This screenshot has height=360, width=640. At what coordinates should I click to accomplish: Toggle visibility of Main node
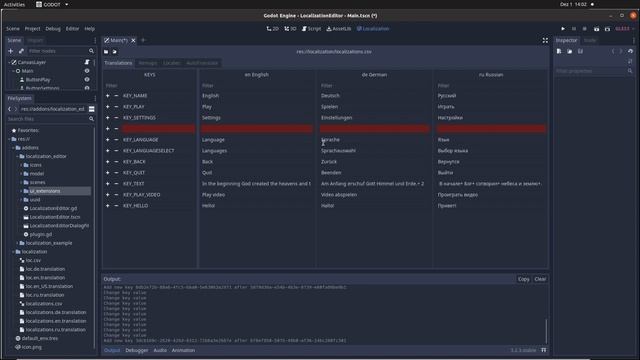[x=87, y=71]
